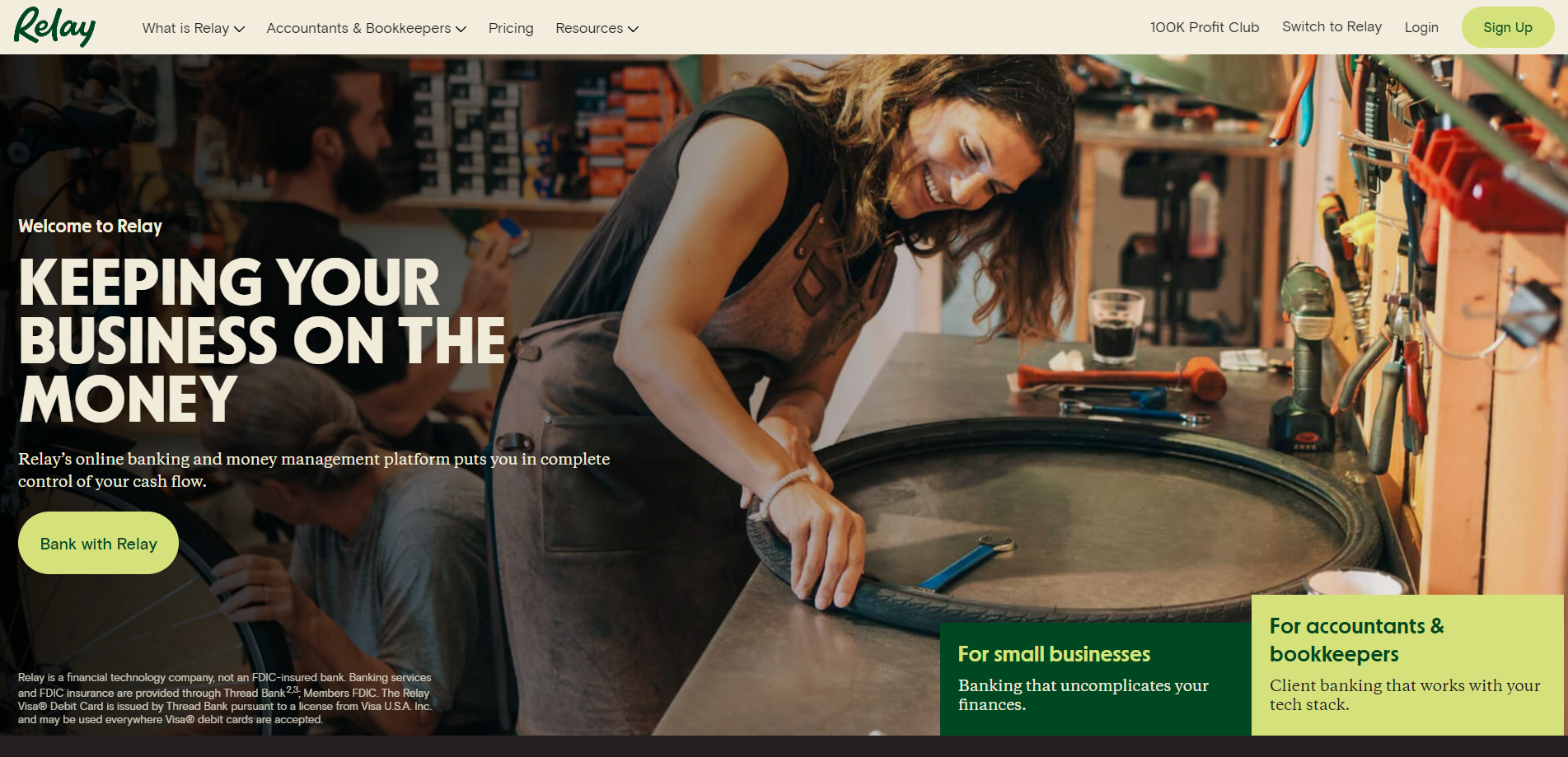Expand the What is Relay chevron
This screenshot has height=757, width=1568.
[240, 29]
